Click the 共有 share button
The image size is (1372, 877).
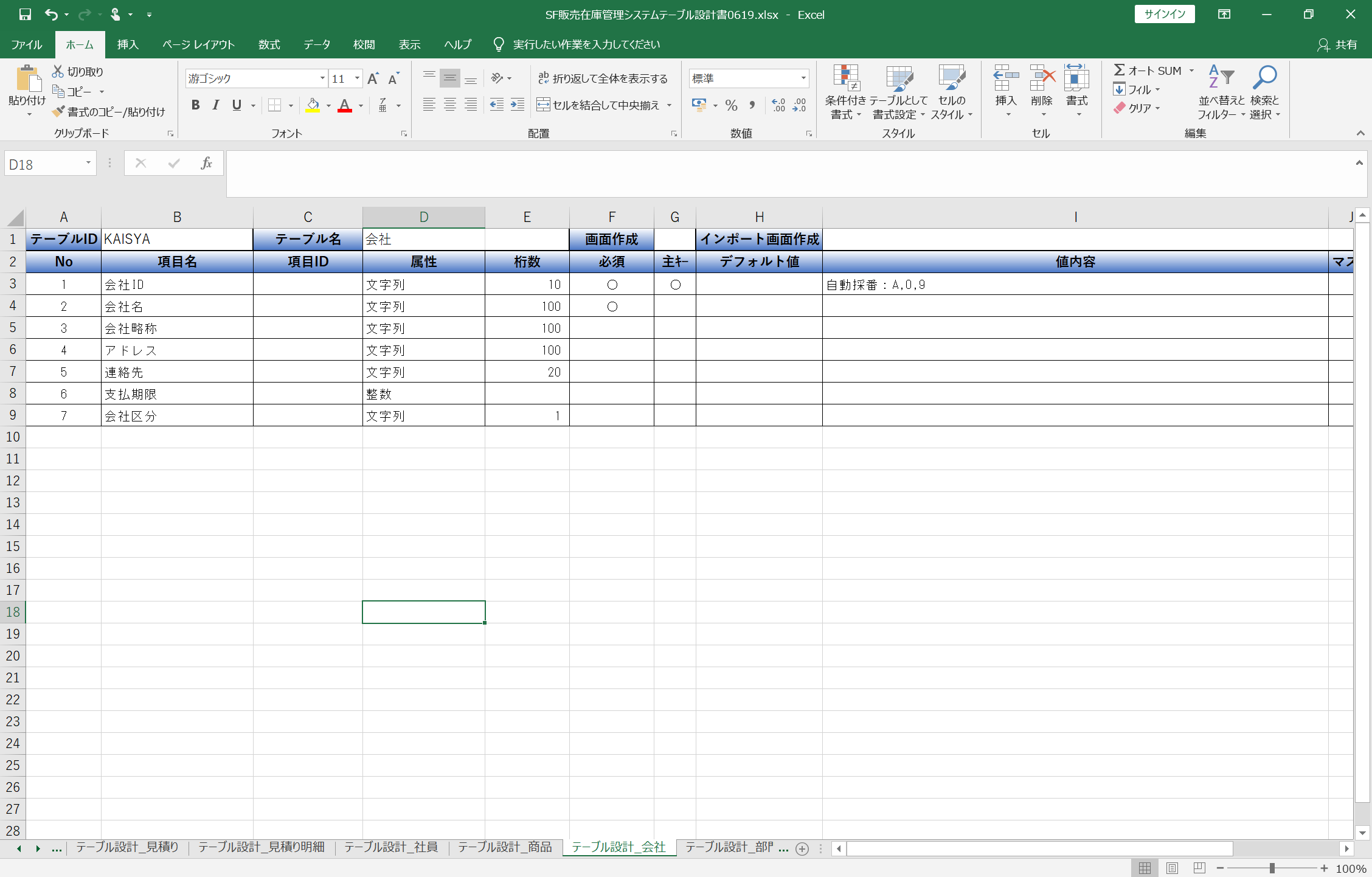point(1337,44)
